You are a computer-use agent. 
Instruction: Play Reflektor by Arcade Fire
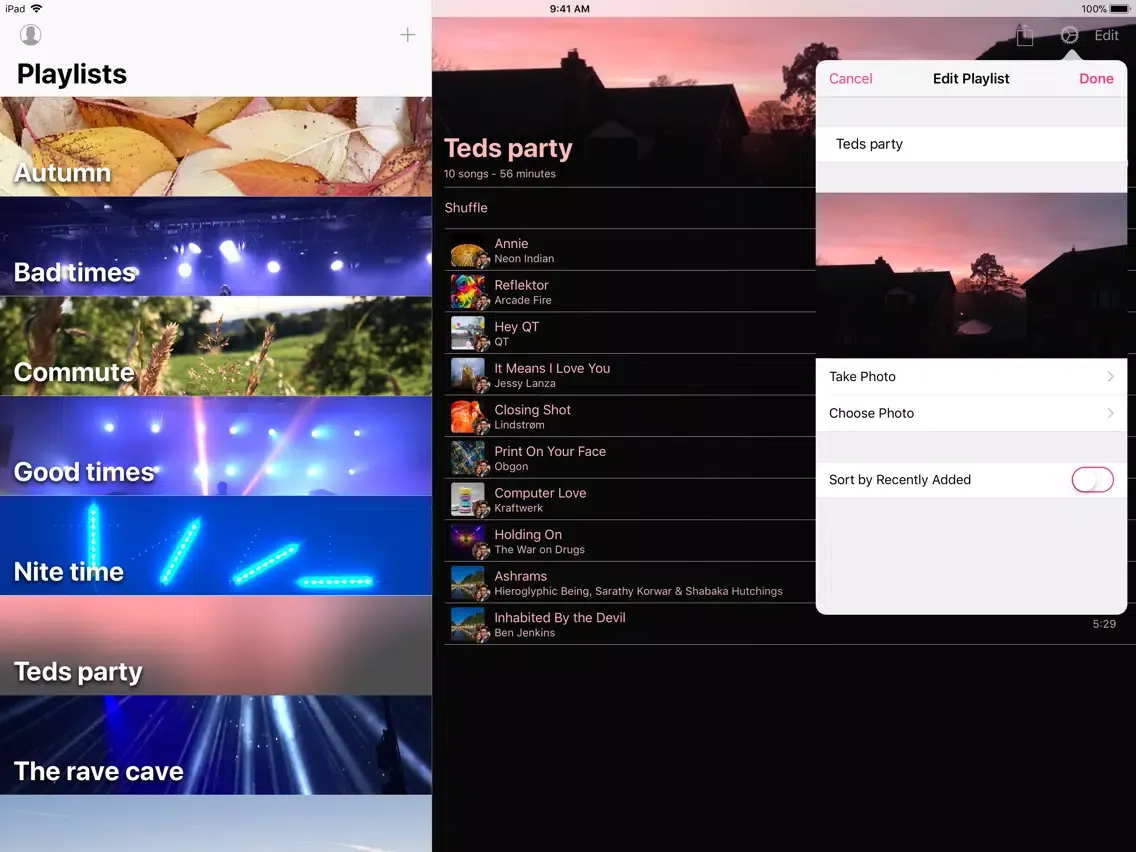pyautogui.click(x=629, y=292)
